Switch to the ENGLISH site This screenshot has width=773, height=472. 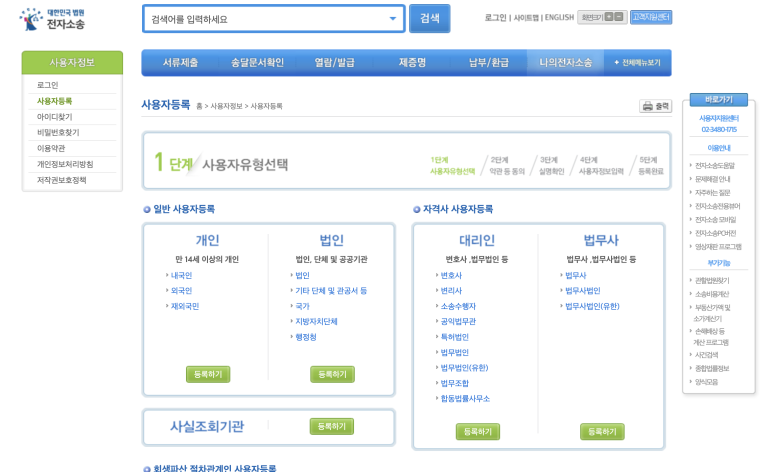click(x=559, y=17)
